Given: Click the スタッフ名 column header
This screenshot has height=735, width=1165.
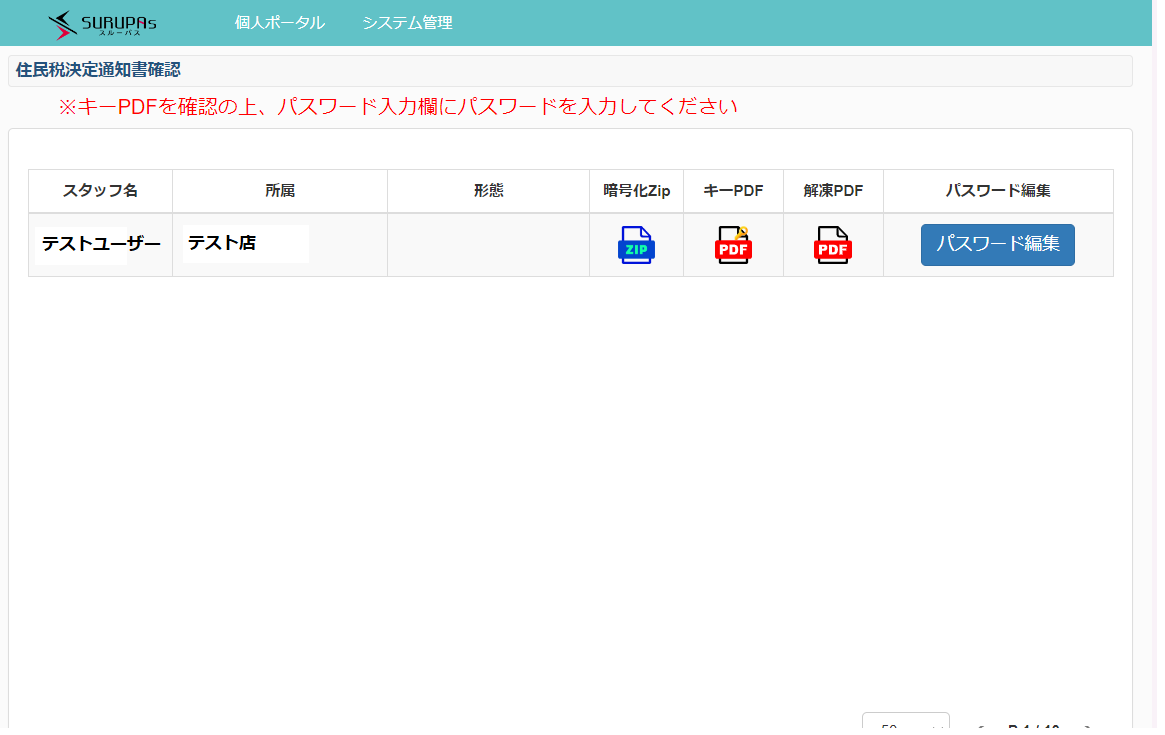Looking at the screenshot, I should [100, 191].
